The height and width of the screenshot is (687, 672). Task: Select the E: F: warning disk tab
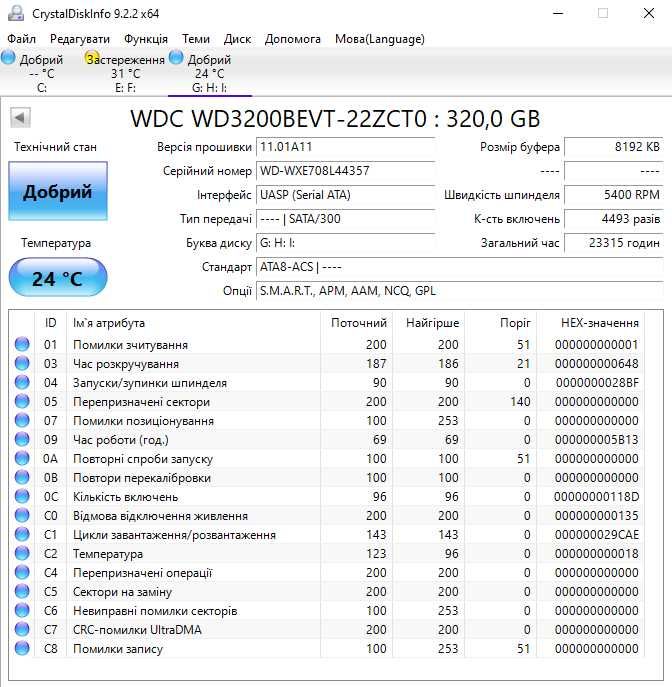[125, 73]
